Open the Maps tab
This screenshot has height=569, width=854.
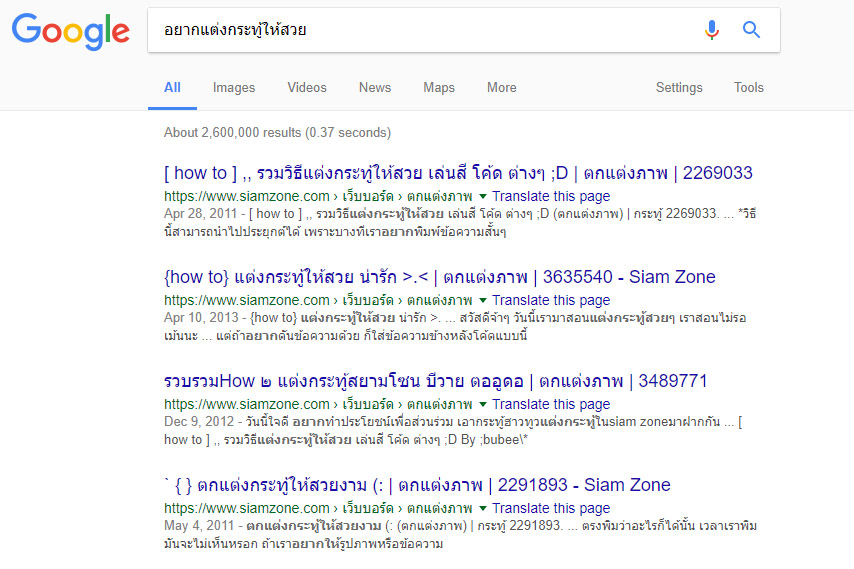coord(439,88)
